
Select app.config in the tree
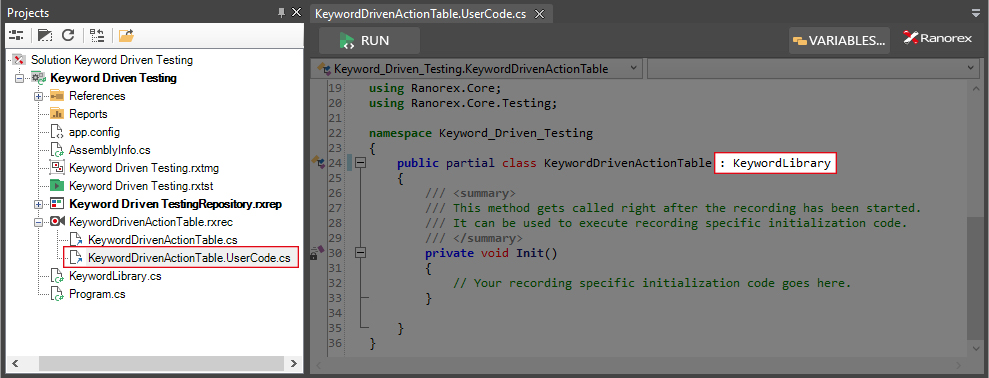[x=95, y=133]
